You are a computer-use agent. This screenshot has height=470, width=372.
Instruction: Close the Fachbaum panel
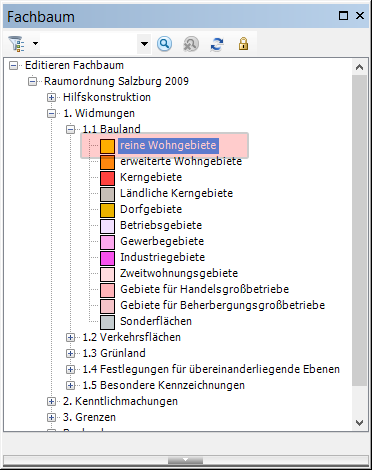tap(360, 16)
